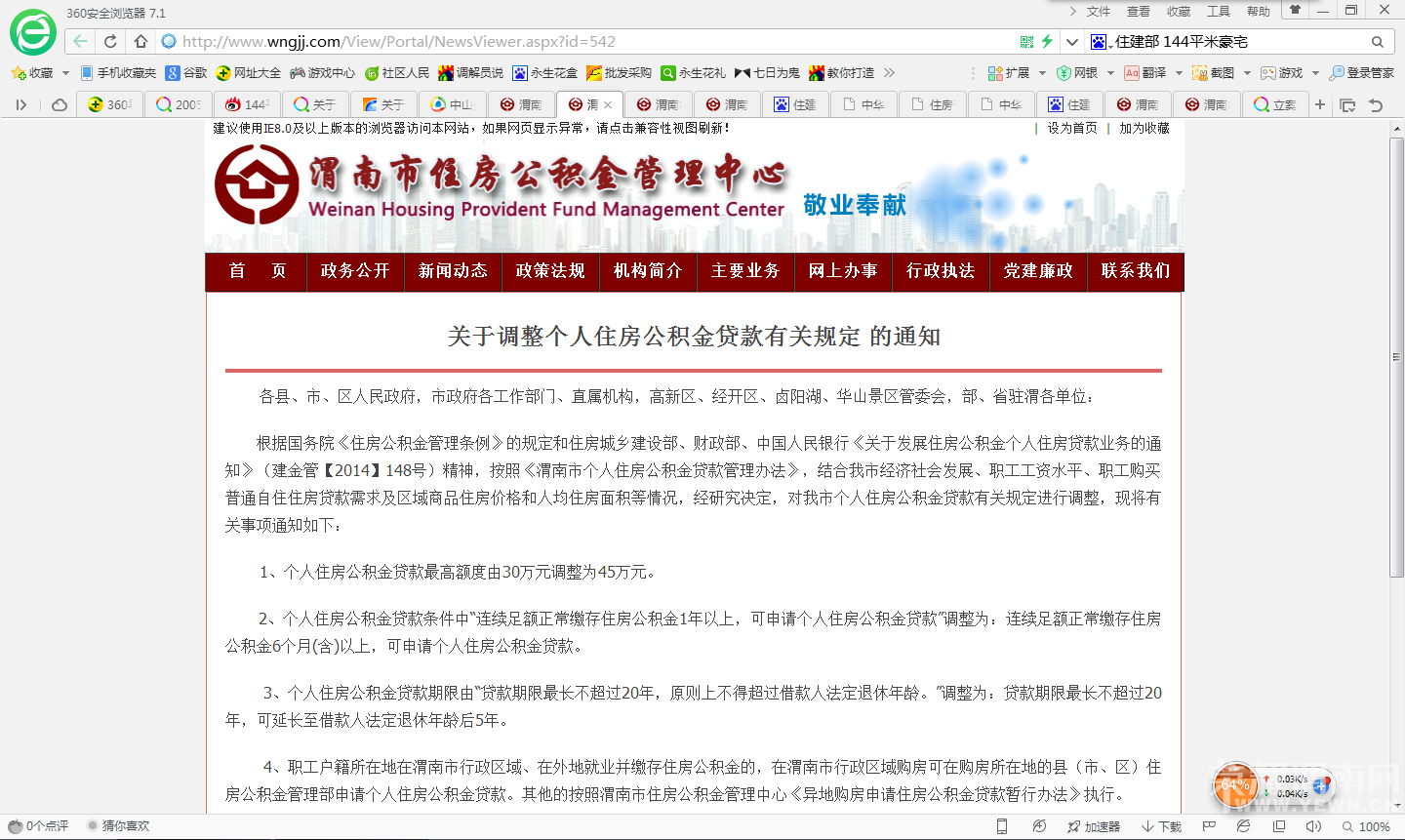Click the URL address field
Screen dimensions: 1405x840
pyautogui.click(x=585, y=42)
